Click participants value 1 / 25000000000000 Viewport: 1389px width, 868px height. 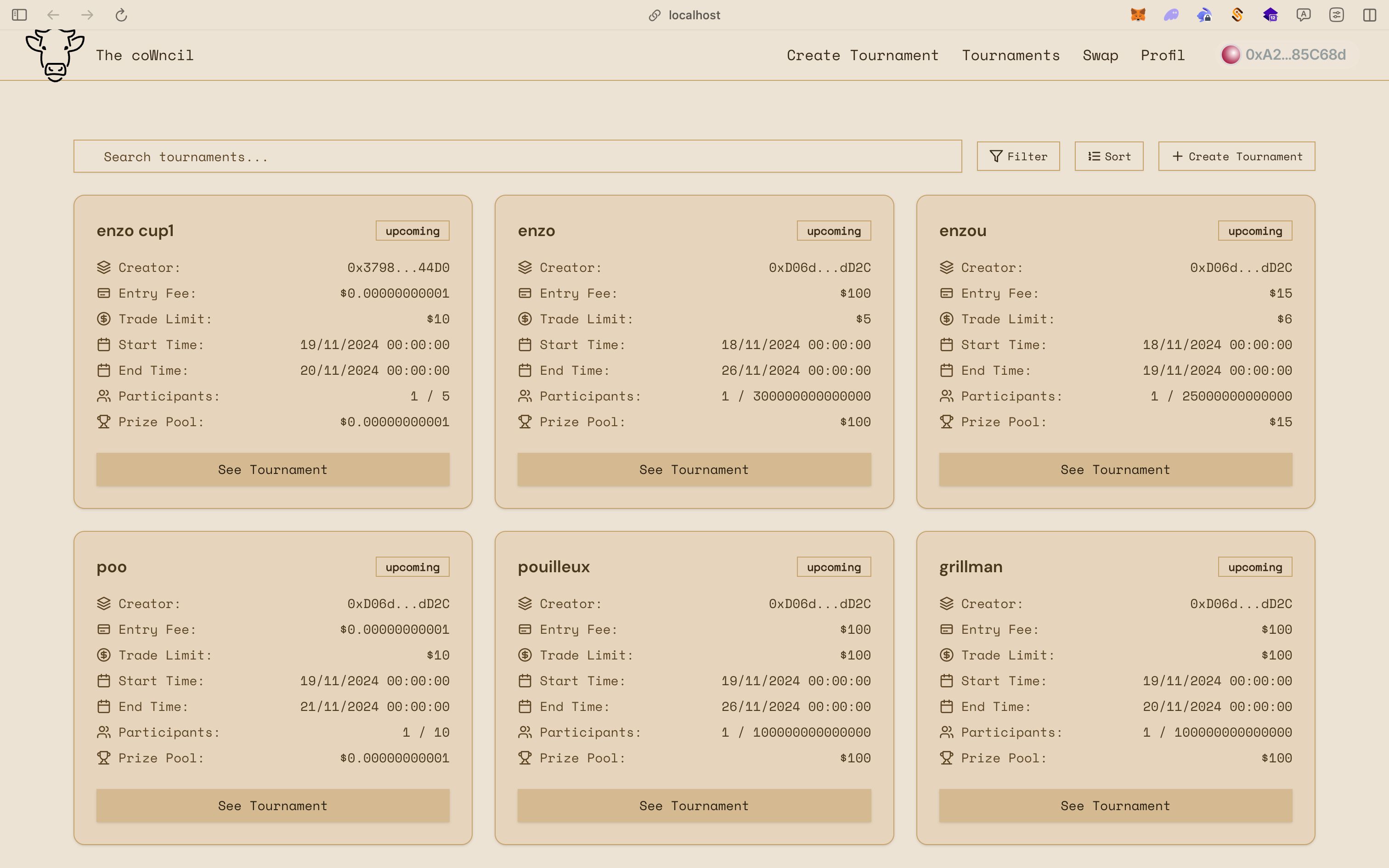pyautogui.click(x=1221, y=396)
